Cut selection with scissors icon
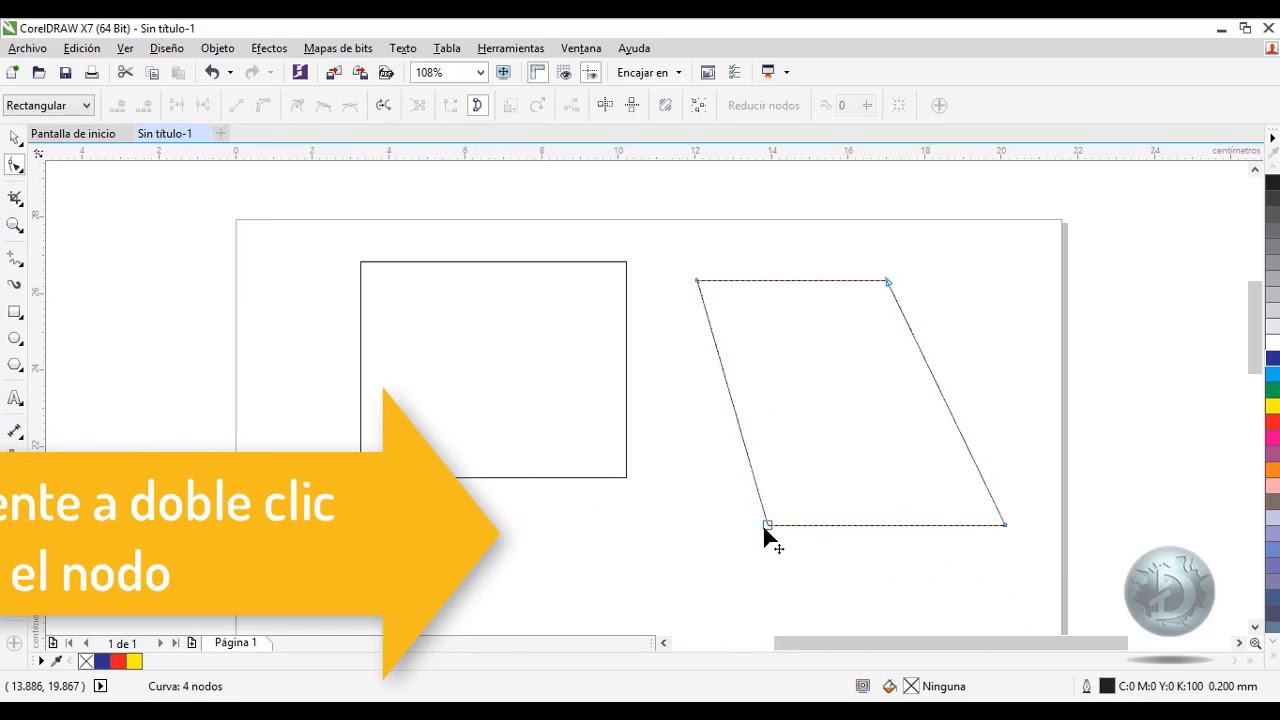The width and height of the screenshot is (1280, 720). (x=125, y=72)
